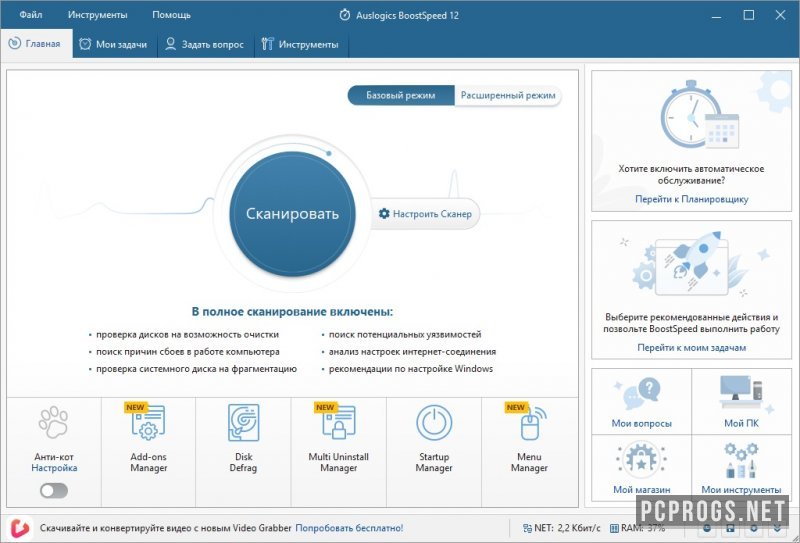Follow the Перейти к моим задачам link
Image resolution: width=800 pixels, height=543 pixels.
[x=691, y=348]
